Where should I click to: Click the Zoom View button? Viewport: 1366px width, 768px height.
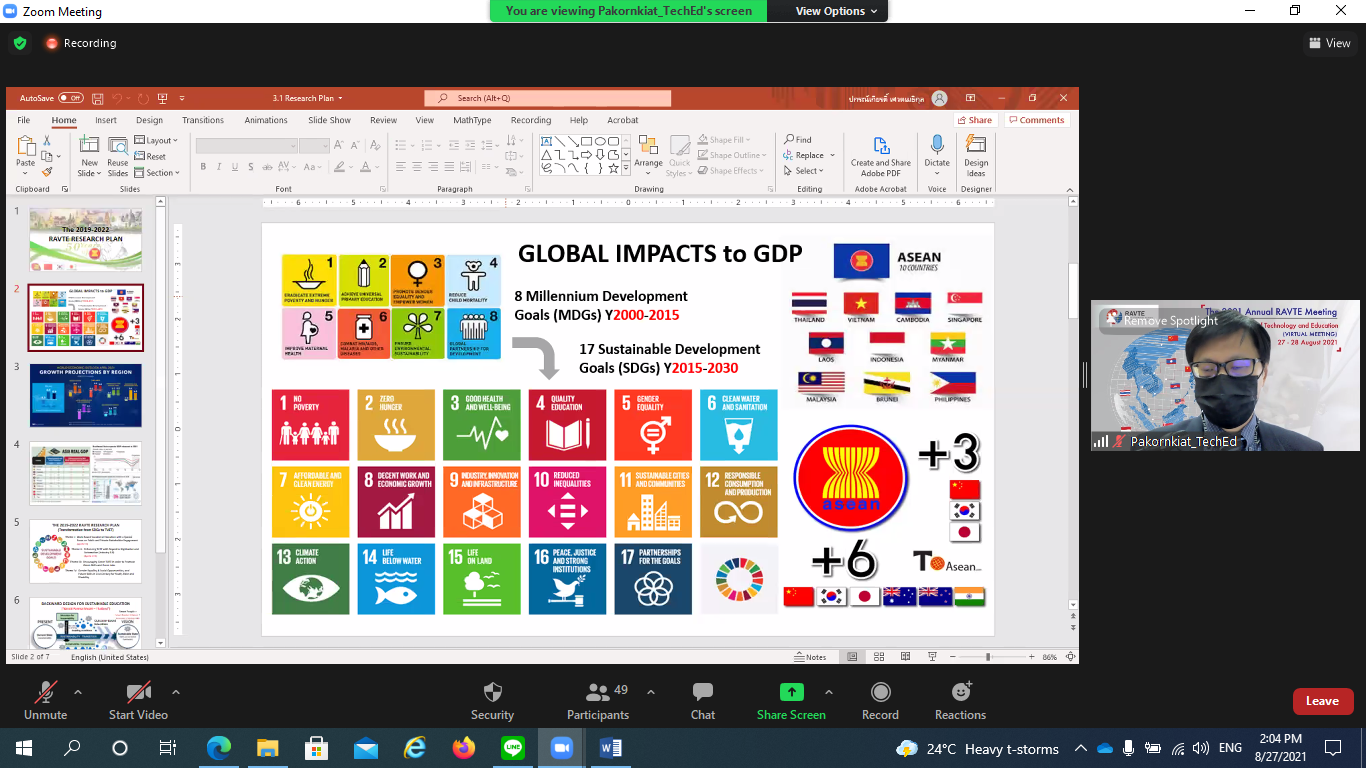pyautogui.click(x=1330, y=43)
